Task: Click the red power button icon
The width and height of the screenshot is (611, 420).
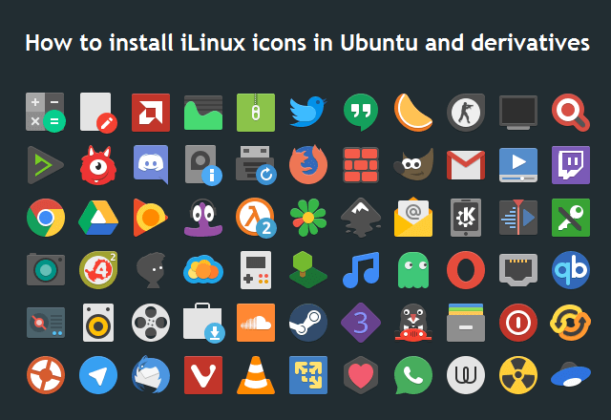Action: 518,323
